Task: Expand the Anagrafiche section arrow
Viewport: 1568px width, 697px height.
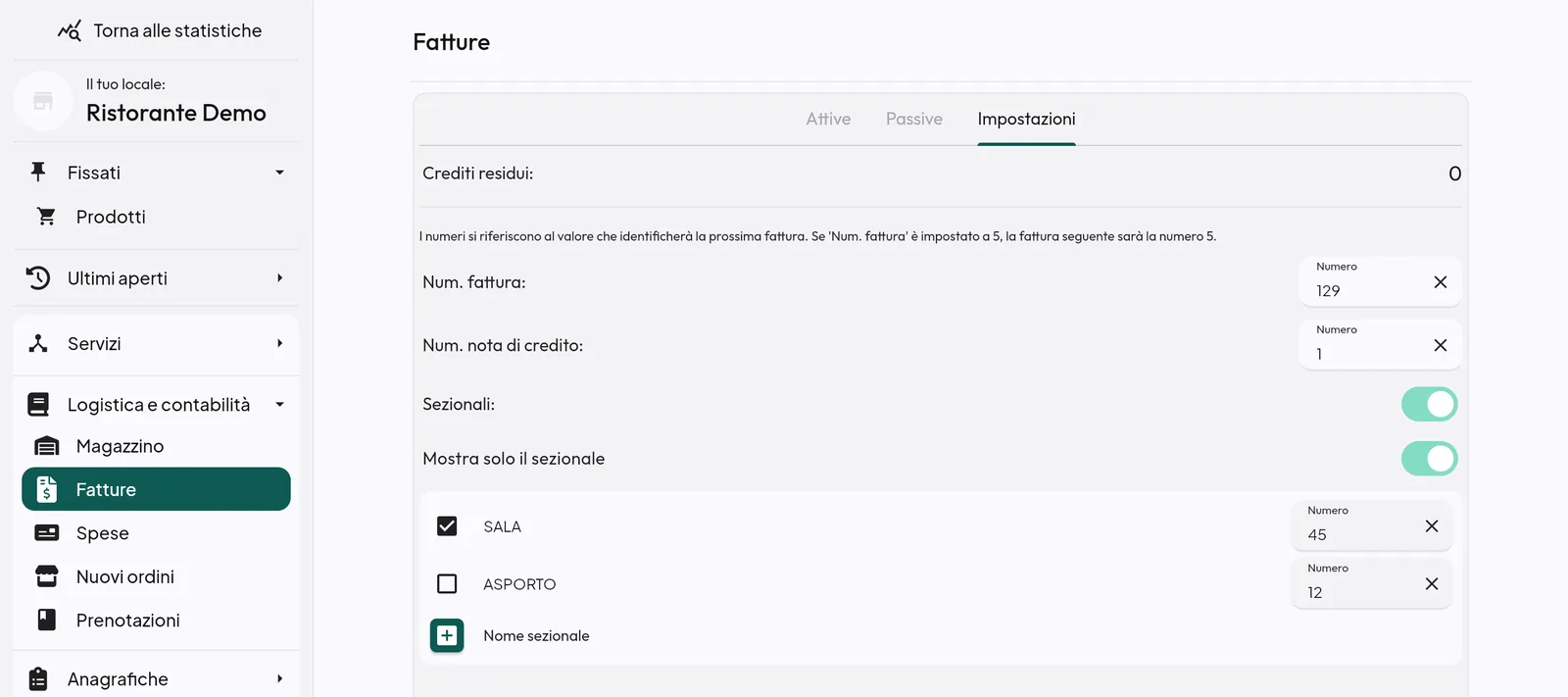Action: (x=279, y=679)
